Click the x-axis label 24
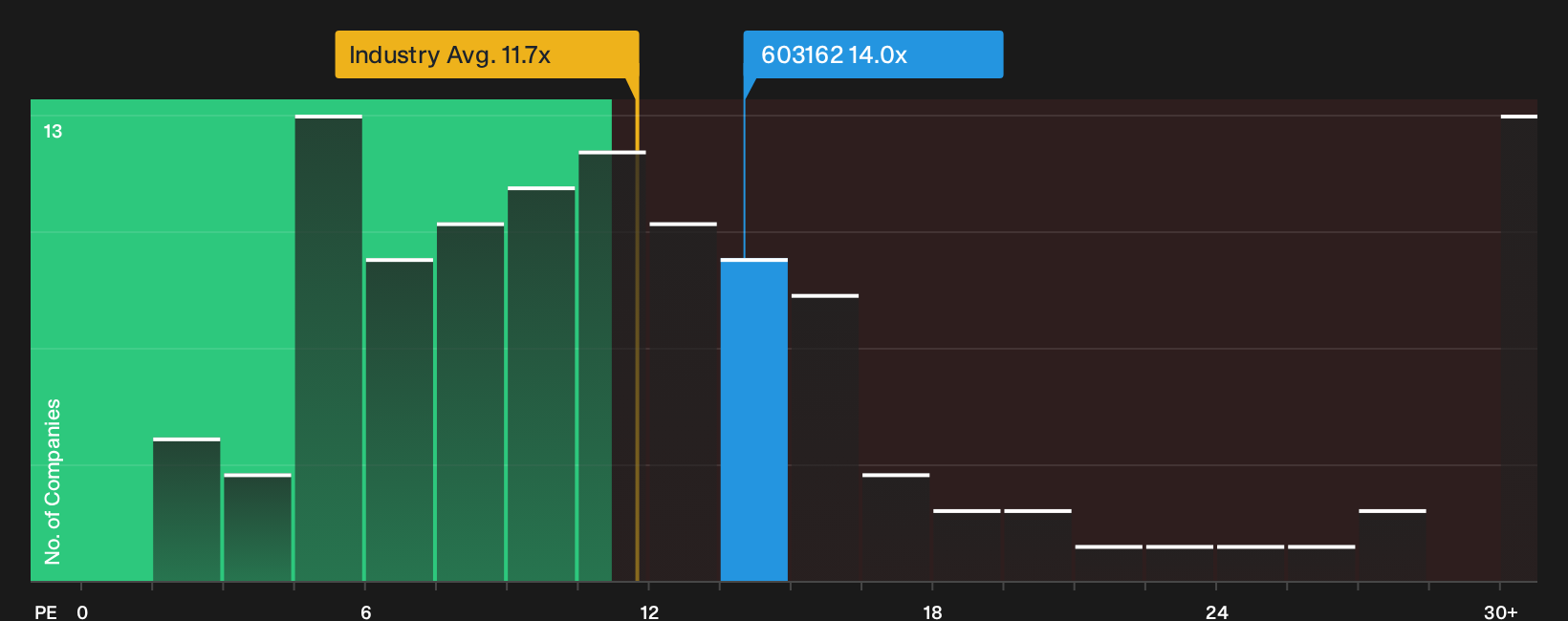This screenshot has height=621, width=1568. click(x=1216, y=611)
